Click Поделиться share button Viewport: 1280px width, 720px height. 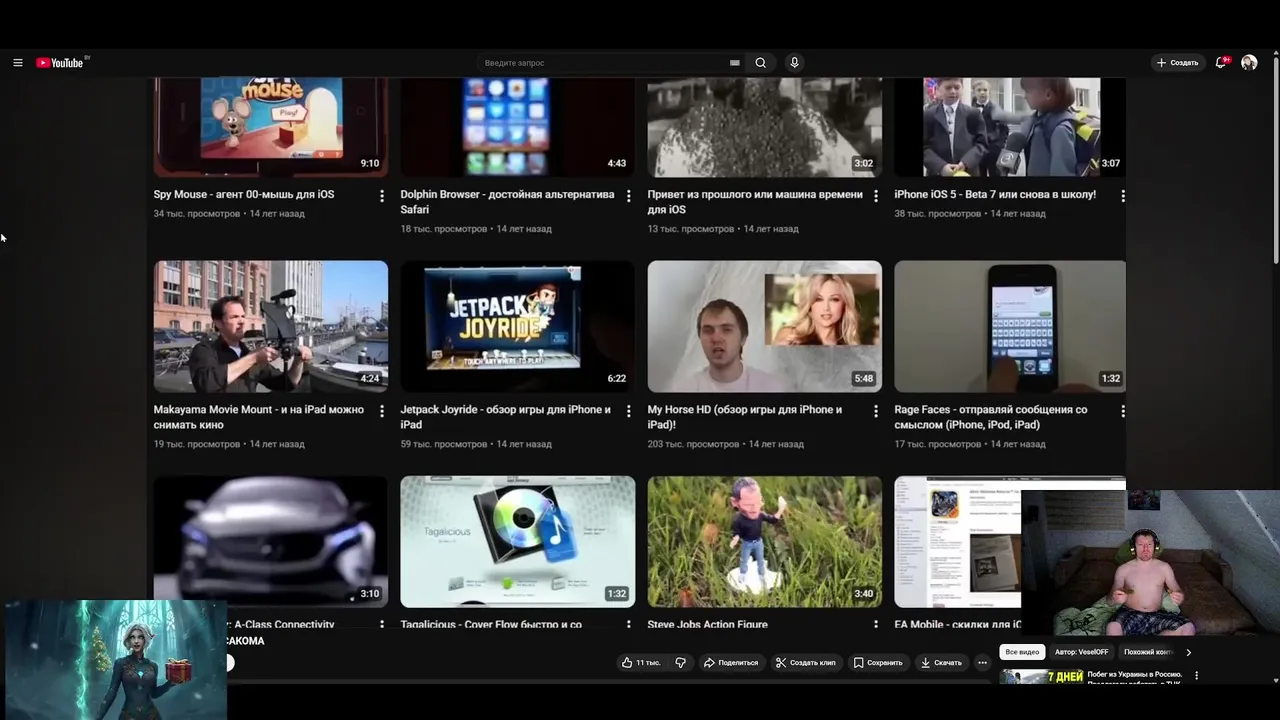click(x=731, y=662)
